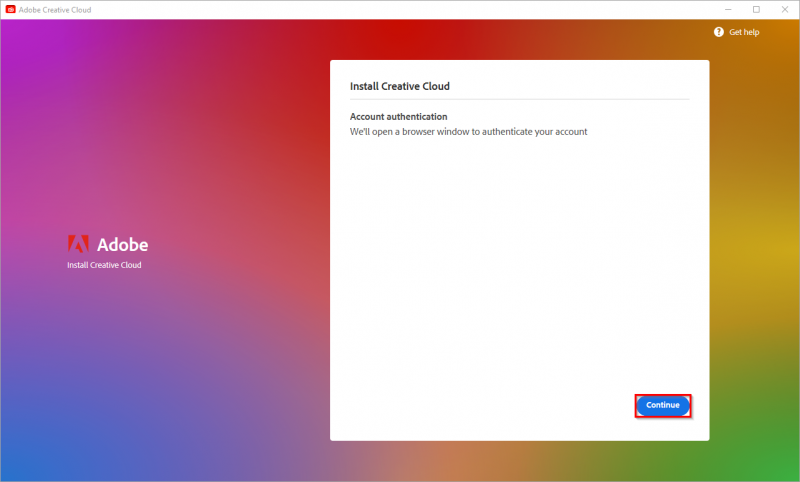The height and width of the screenshot is (482, 800).
Task: Select the 'Install Creative Cloud' card heading
Action: 399,86
